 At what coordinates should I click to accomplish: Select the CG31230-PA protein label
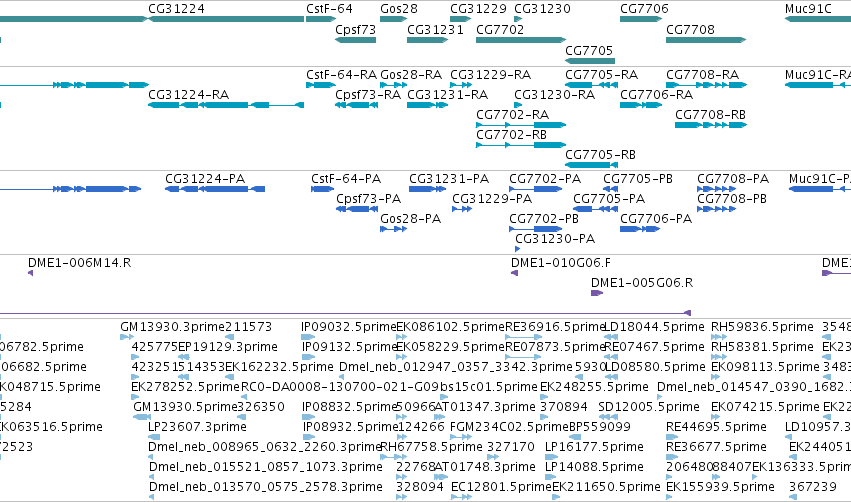click(x=555, y=239)
